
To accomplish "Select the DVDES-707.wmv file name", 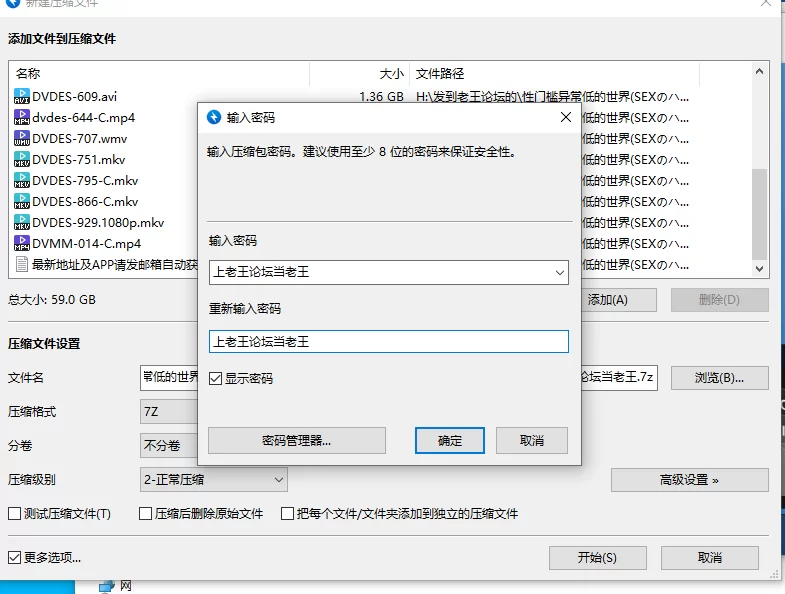I will point(80,139).
